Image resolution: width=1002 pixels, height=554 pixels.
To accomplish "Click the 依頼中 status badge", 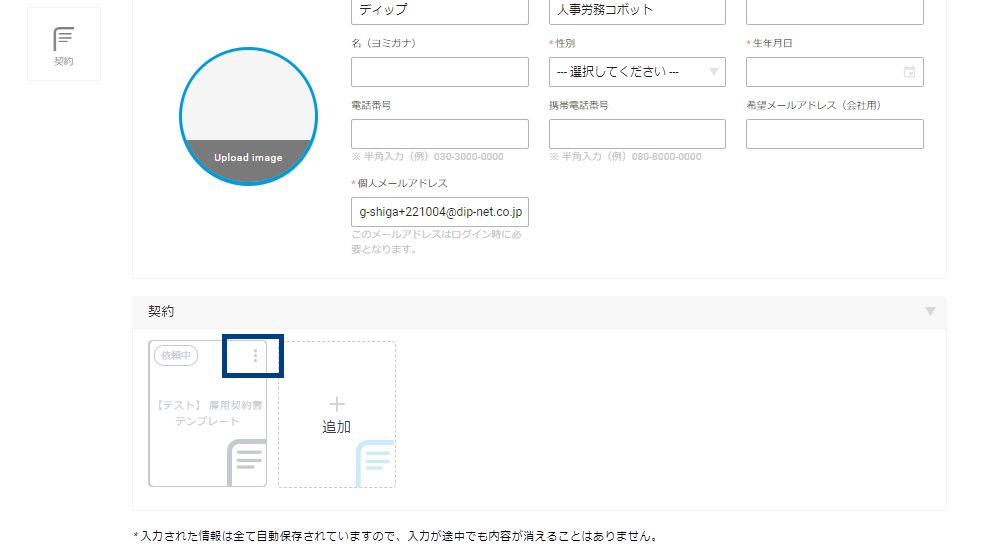I will click(176, 355).
